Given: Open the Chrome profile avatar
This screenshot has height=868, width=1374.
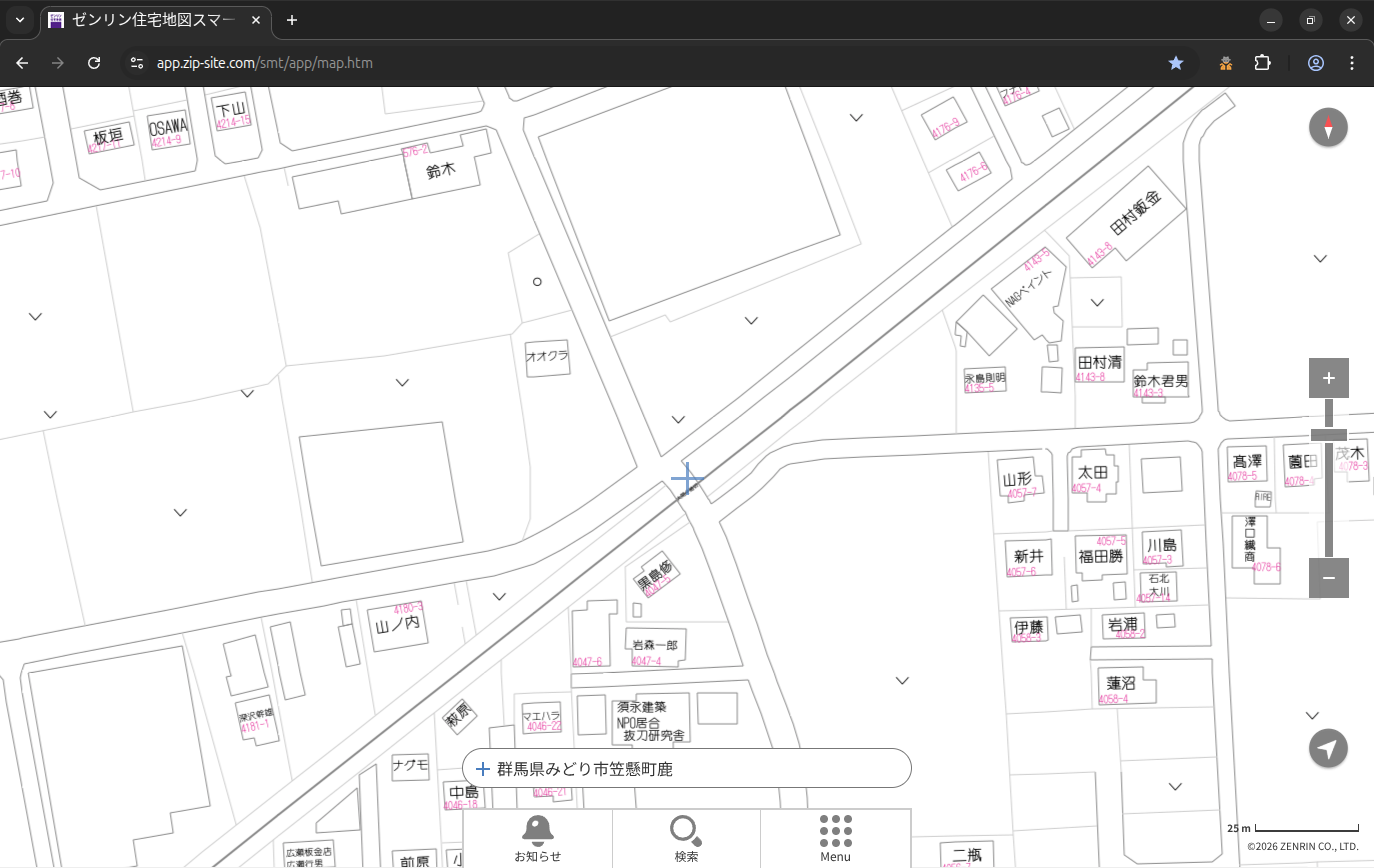Looking at the screenshot, I should [1315, 63].
